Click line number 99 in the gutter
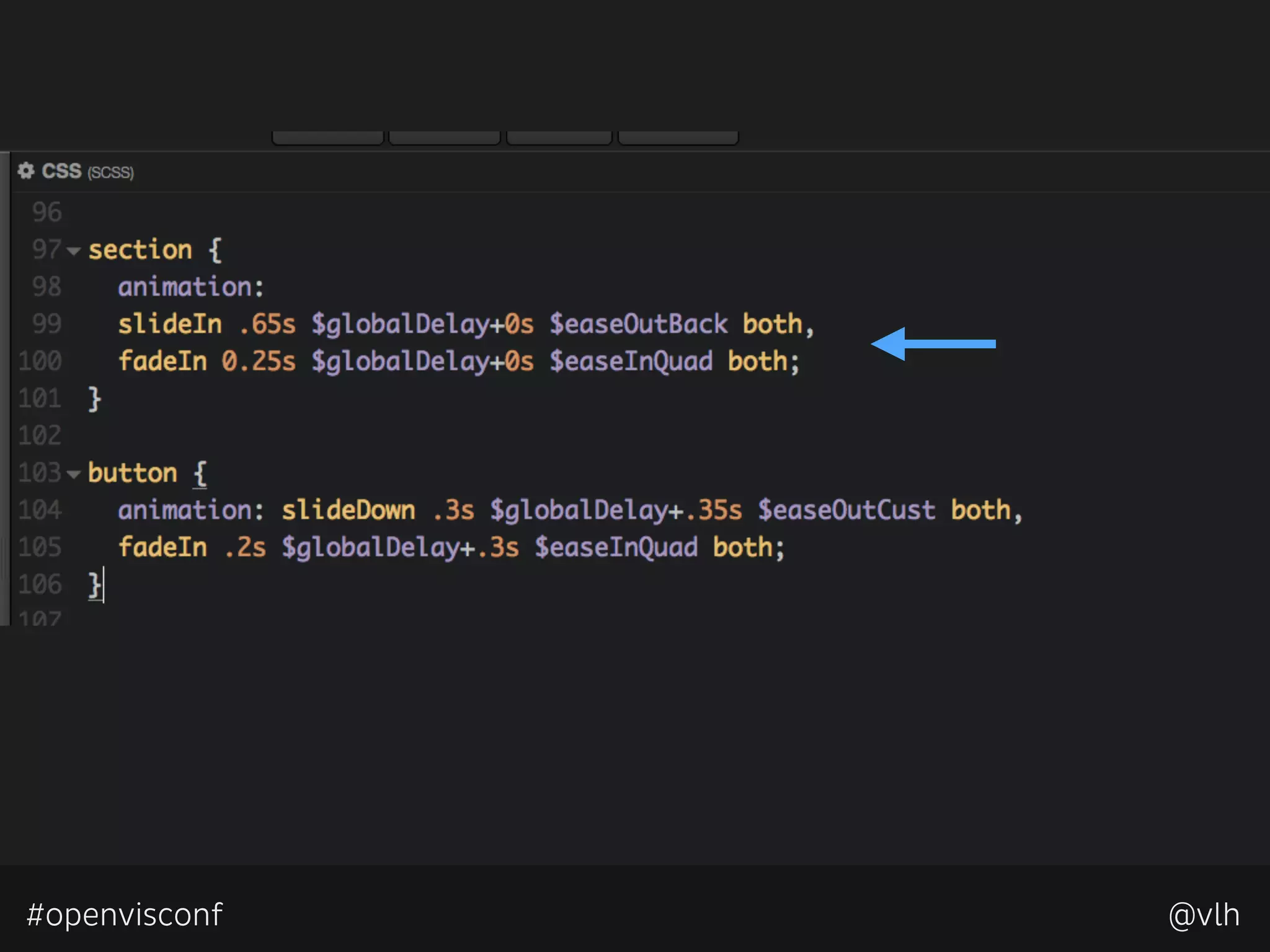Screen dimensions: 1270x952 [47, 324]
